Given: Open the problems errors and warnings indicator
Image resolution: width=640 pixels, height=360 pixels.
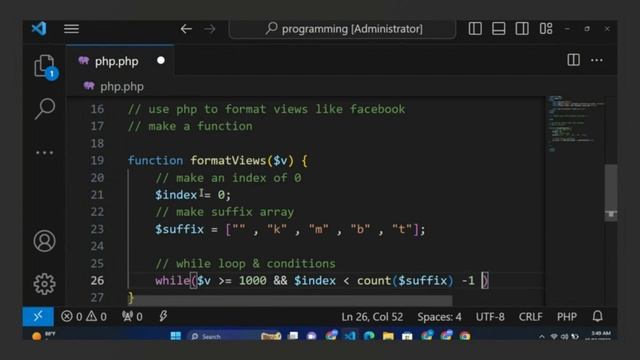Looking at the screenshot, I should 84,316.
